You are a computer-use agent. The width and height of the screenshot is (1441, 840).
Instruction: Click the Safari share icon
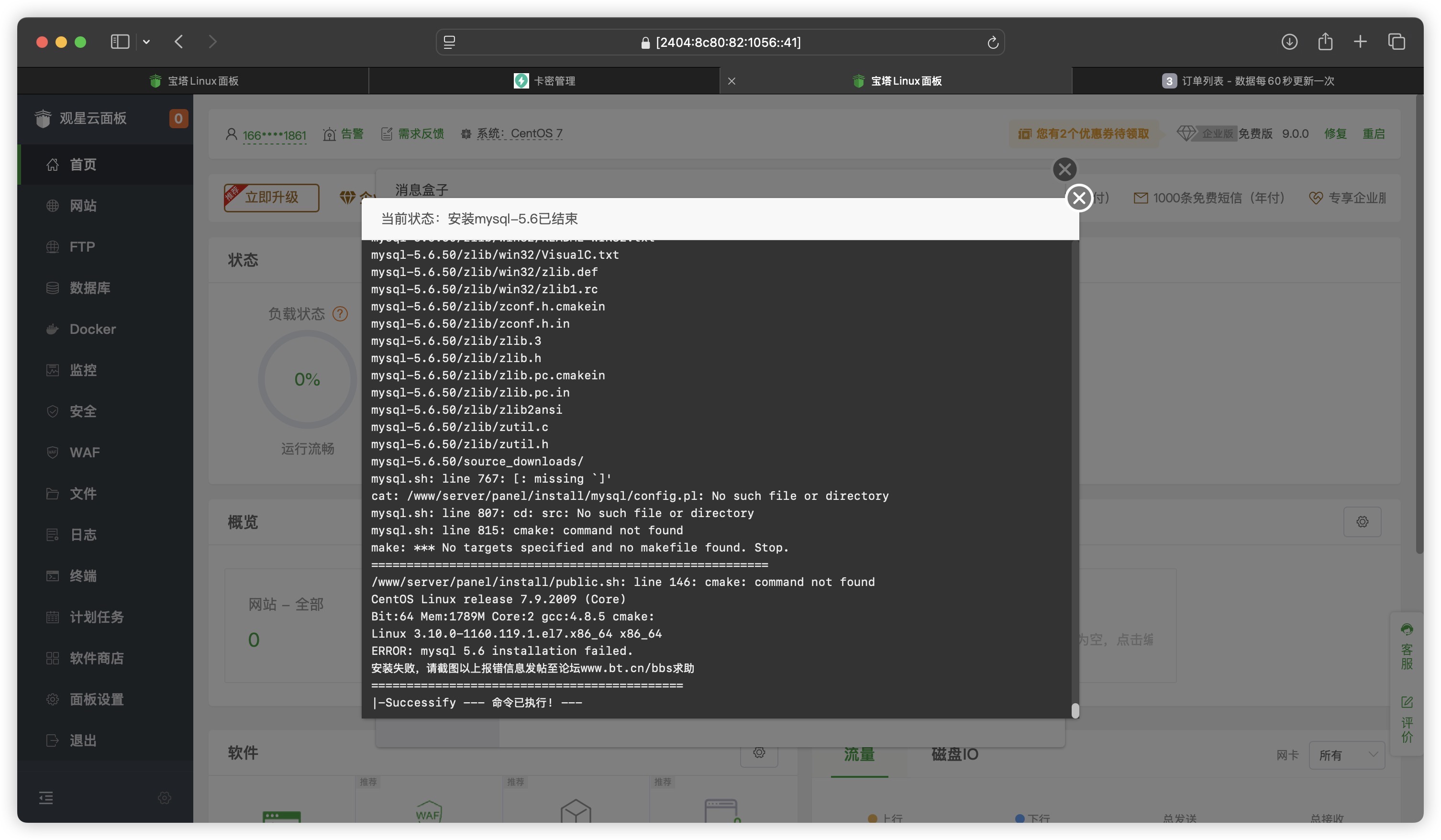[x=1325, y=42]
